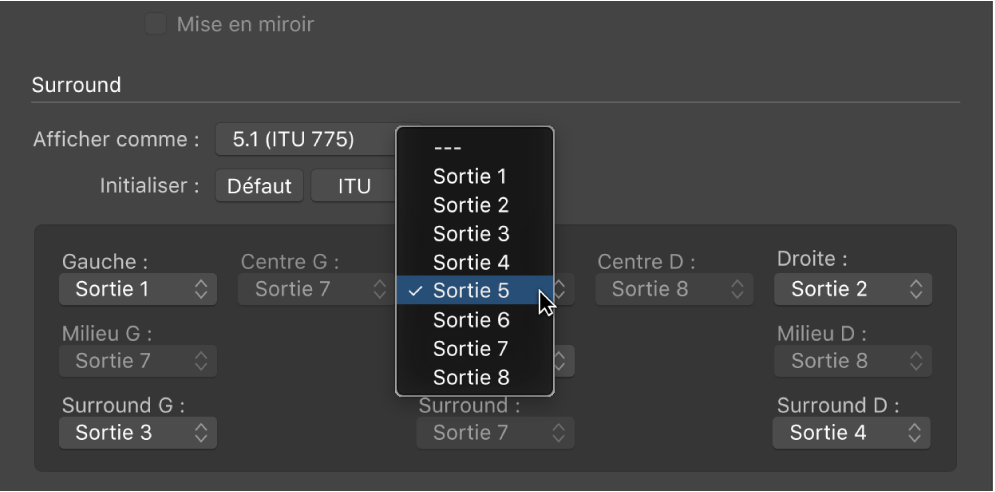Open the Surround G output dropdown

(x=138, y=433)
